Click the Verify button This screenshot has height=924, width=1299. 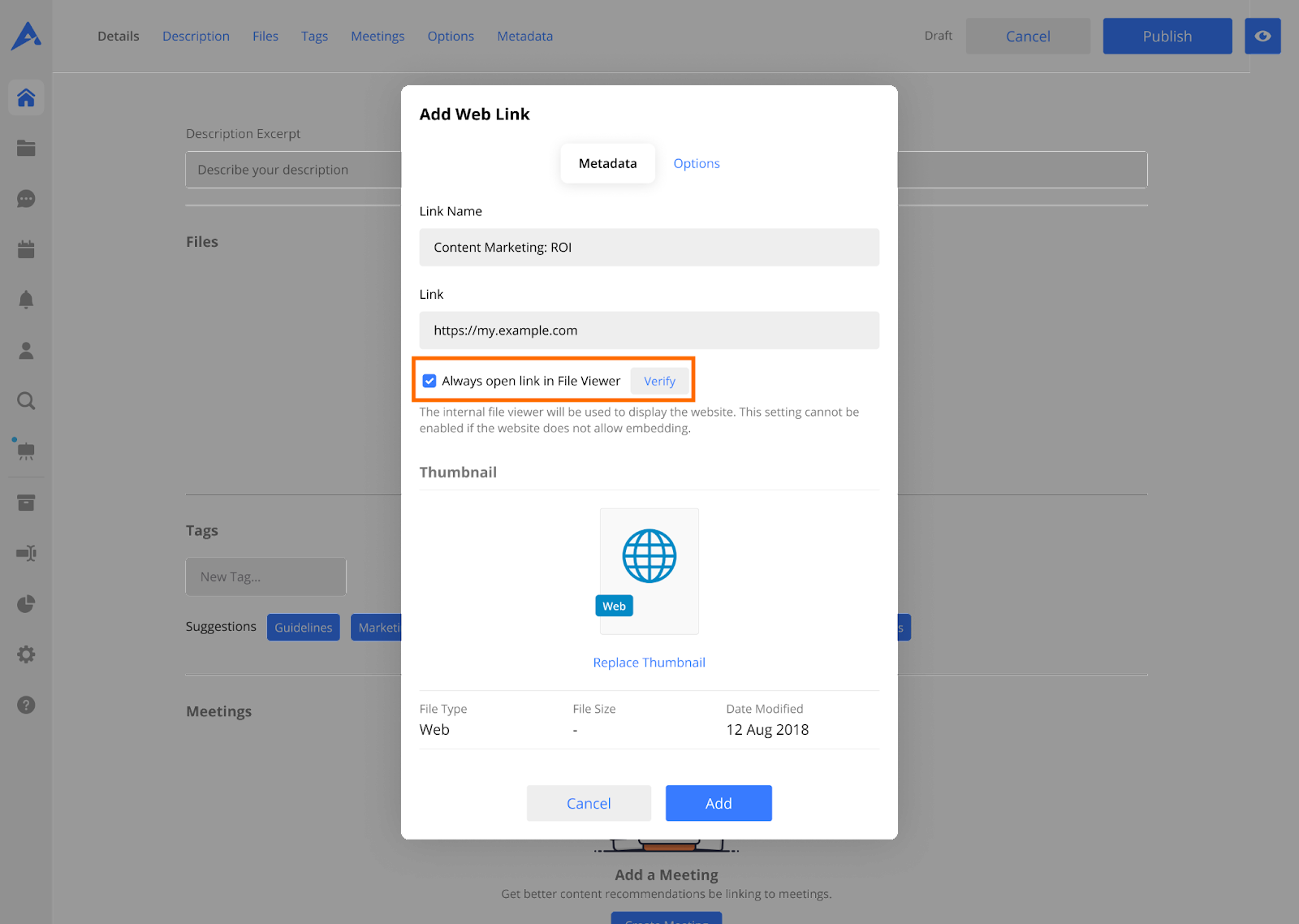coord(659,381)
